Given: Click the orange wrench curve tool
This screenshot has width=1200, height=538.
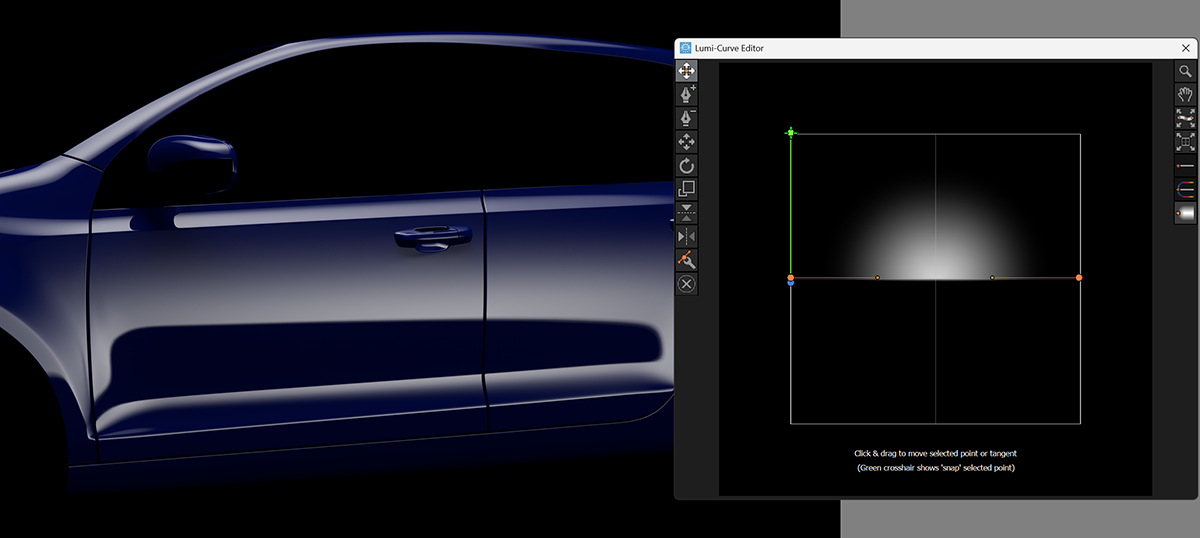Looking at the screenshot, I should (x=687, y=260).
